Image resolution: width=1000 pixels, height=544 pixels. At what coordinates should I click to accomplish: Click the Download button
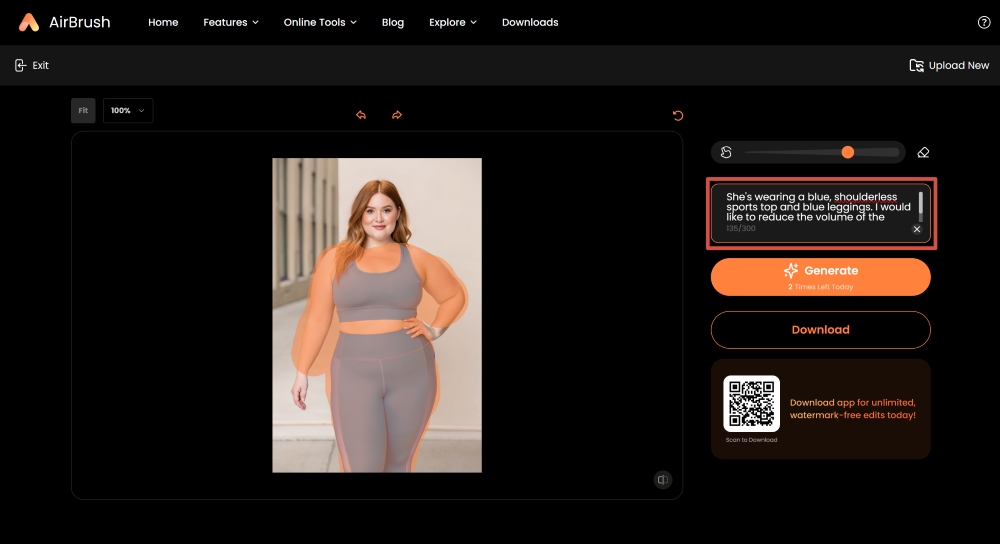tap(821, 330)
